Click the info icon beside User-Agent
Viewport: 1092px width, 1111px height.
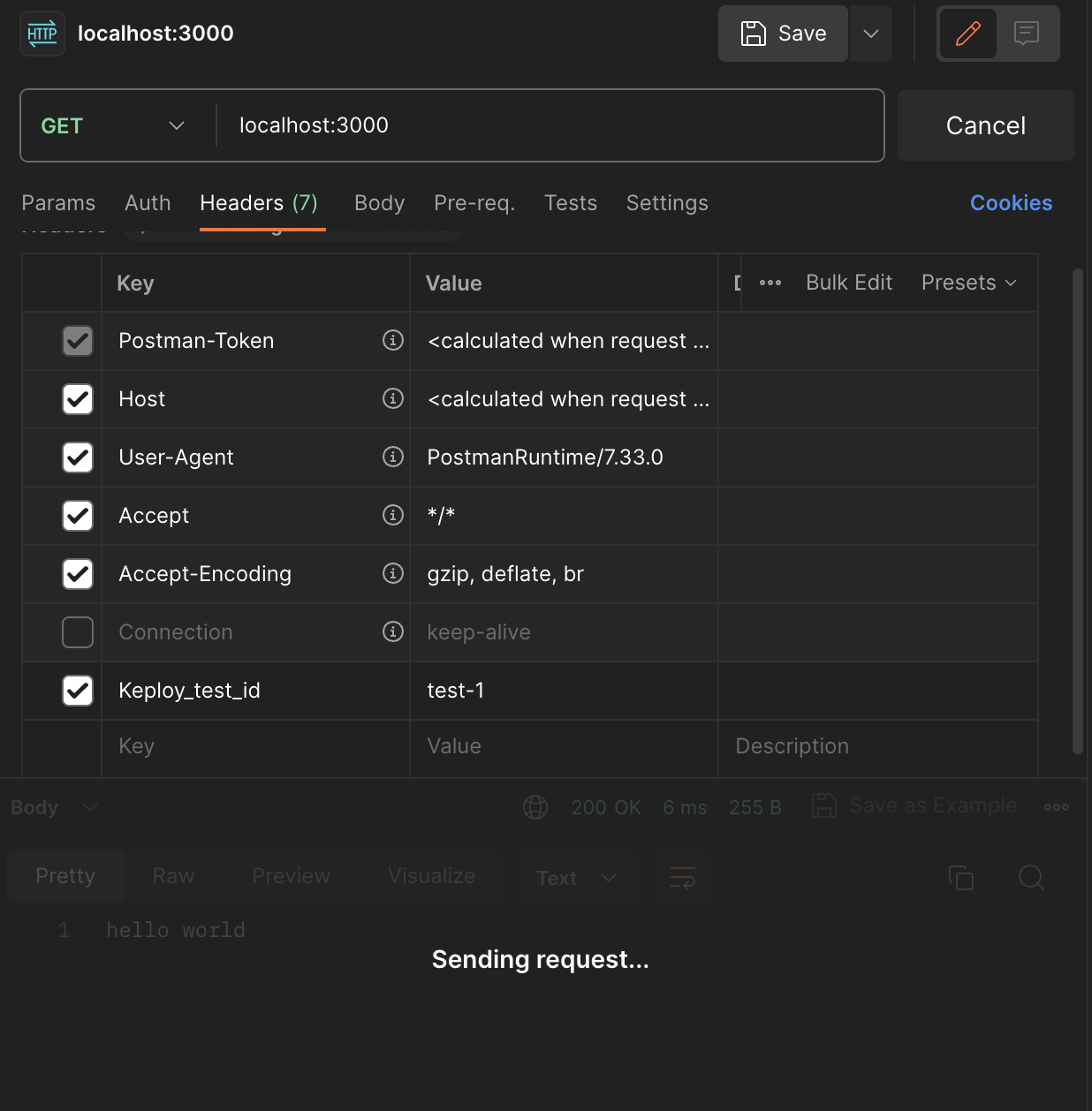click(392, 457)
